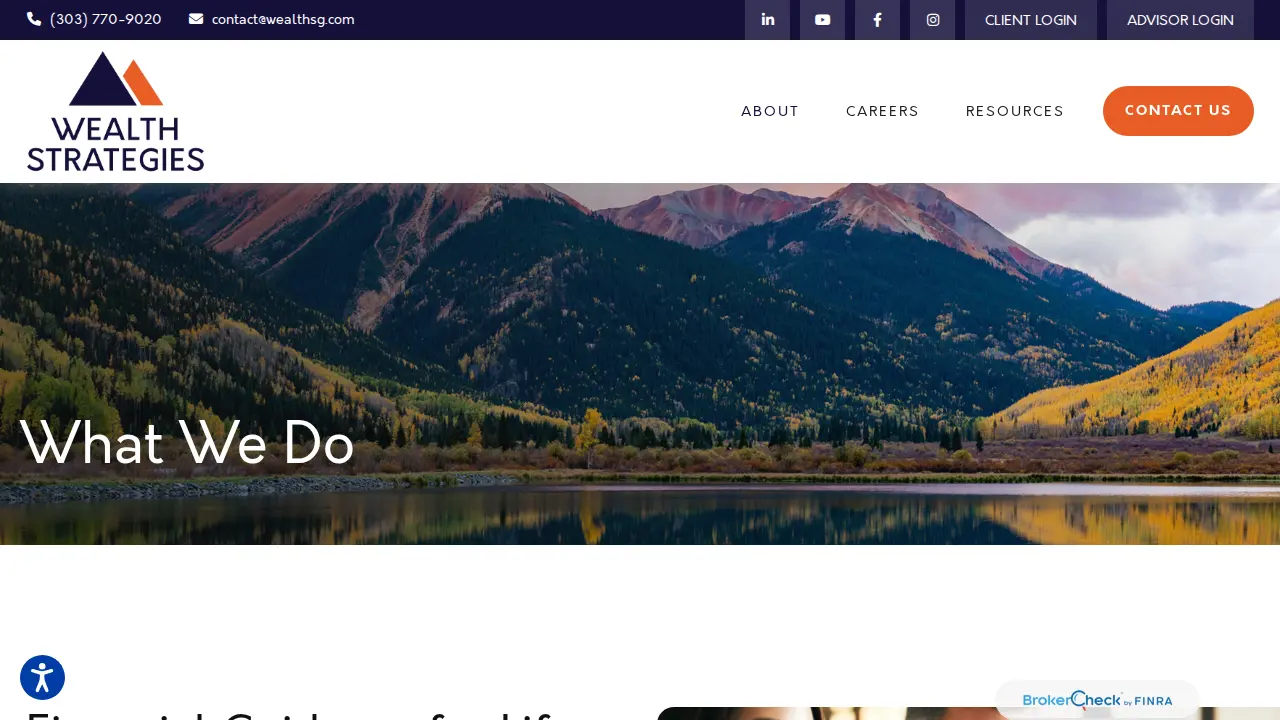Email contact@wealthsg.com link

pyautogui.click(x=283, y=19)
